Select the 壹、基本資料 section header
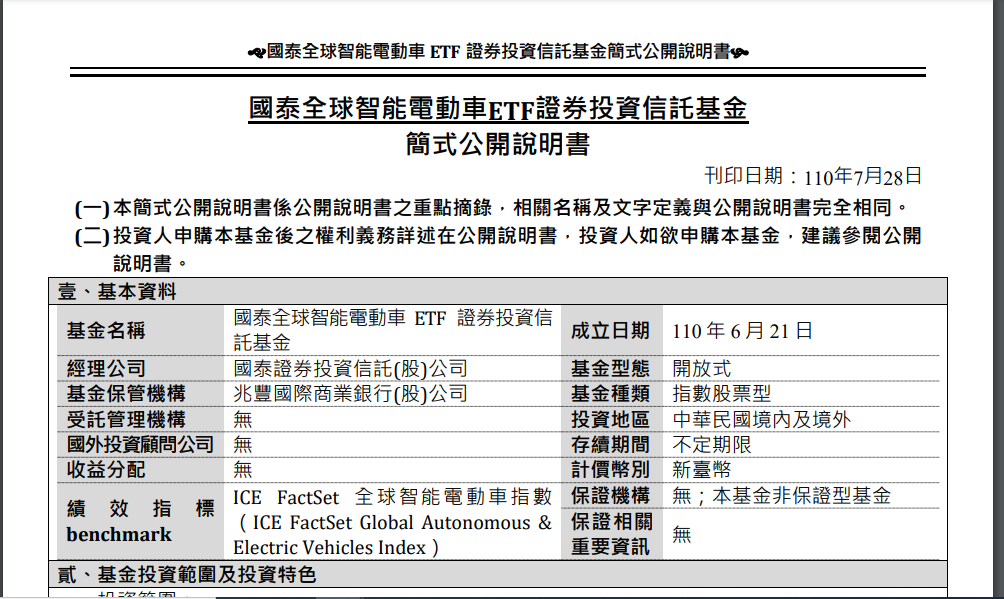 coord(117,292)
